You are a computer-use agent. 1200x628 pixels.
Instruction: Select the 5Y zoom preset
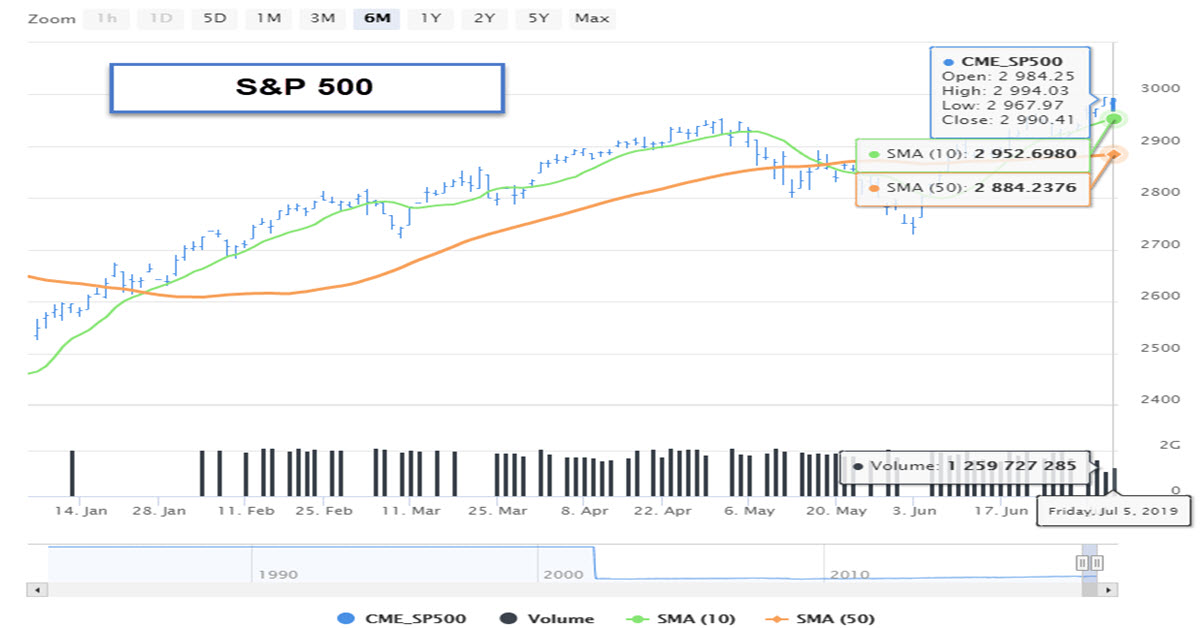coord(538,18)
